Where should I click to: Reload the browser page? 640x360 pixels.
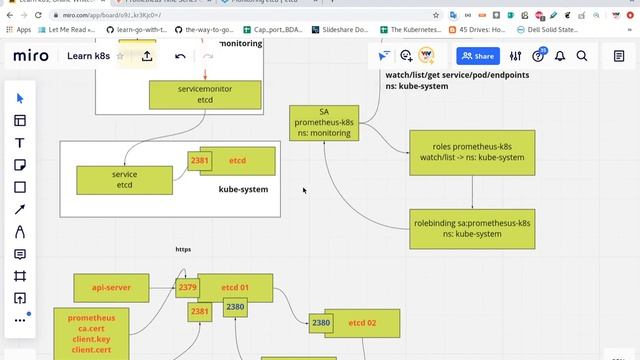38,15
